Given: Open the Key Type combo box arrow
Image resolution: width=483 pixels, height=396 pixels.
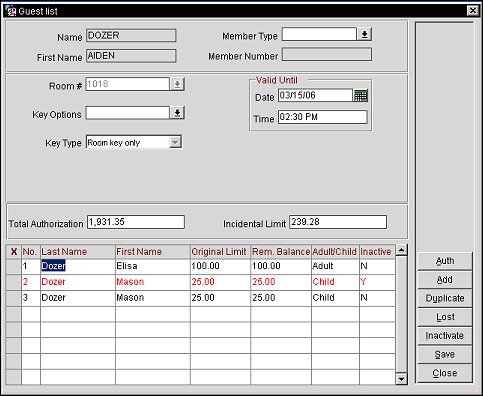Looking at the screenshot, I should pos(175,142).
